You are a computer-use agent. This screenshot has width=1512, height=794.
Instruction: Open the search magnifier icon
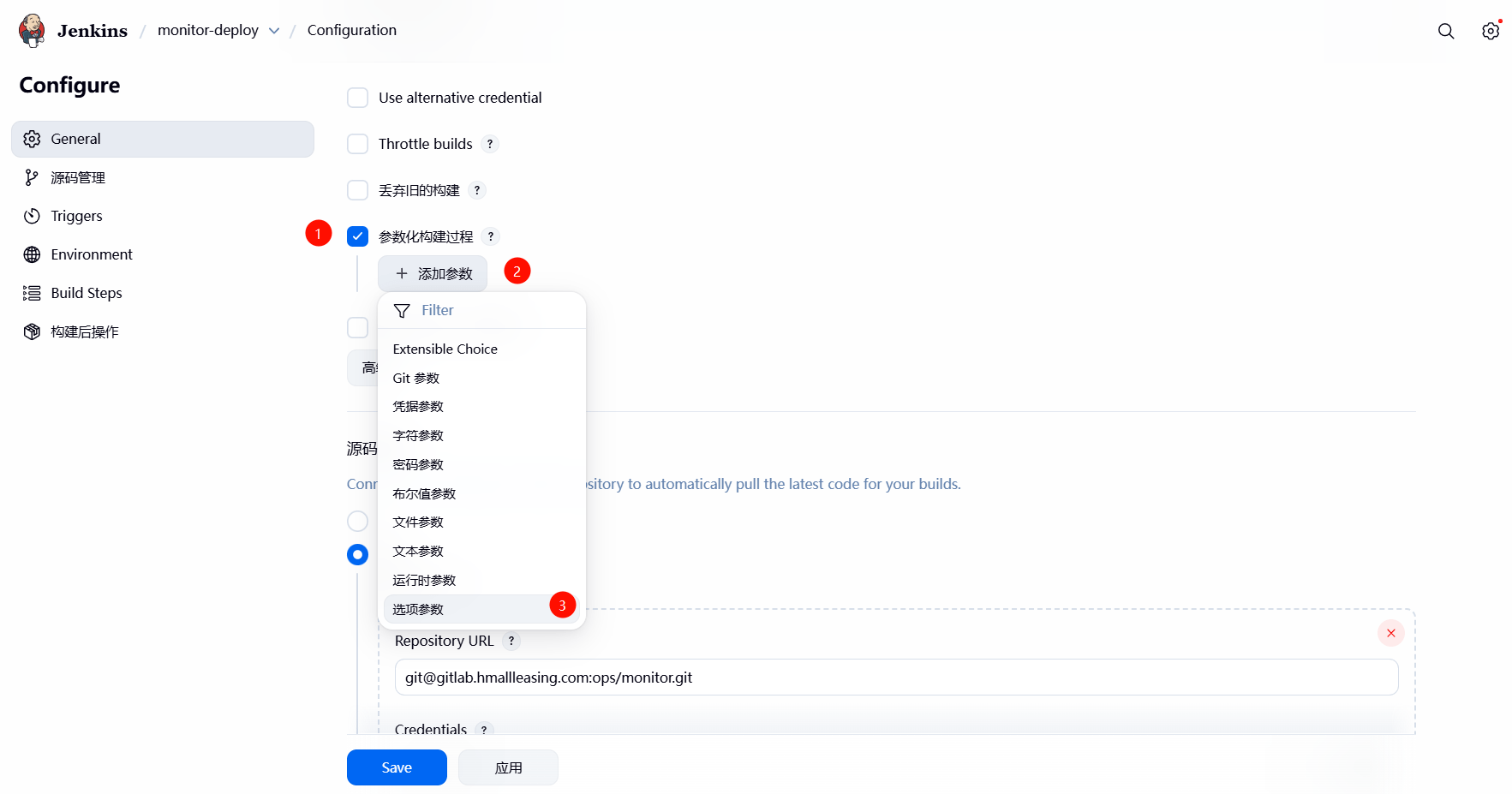[x=1445, y=31]
